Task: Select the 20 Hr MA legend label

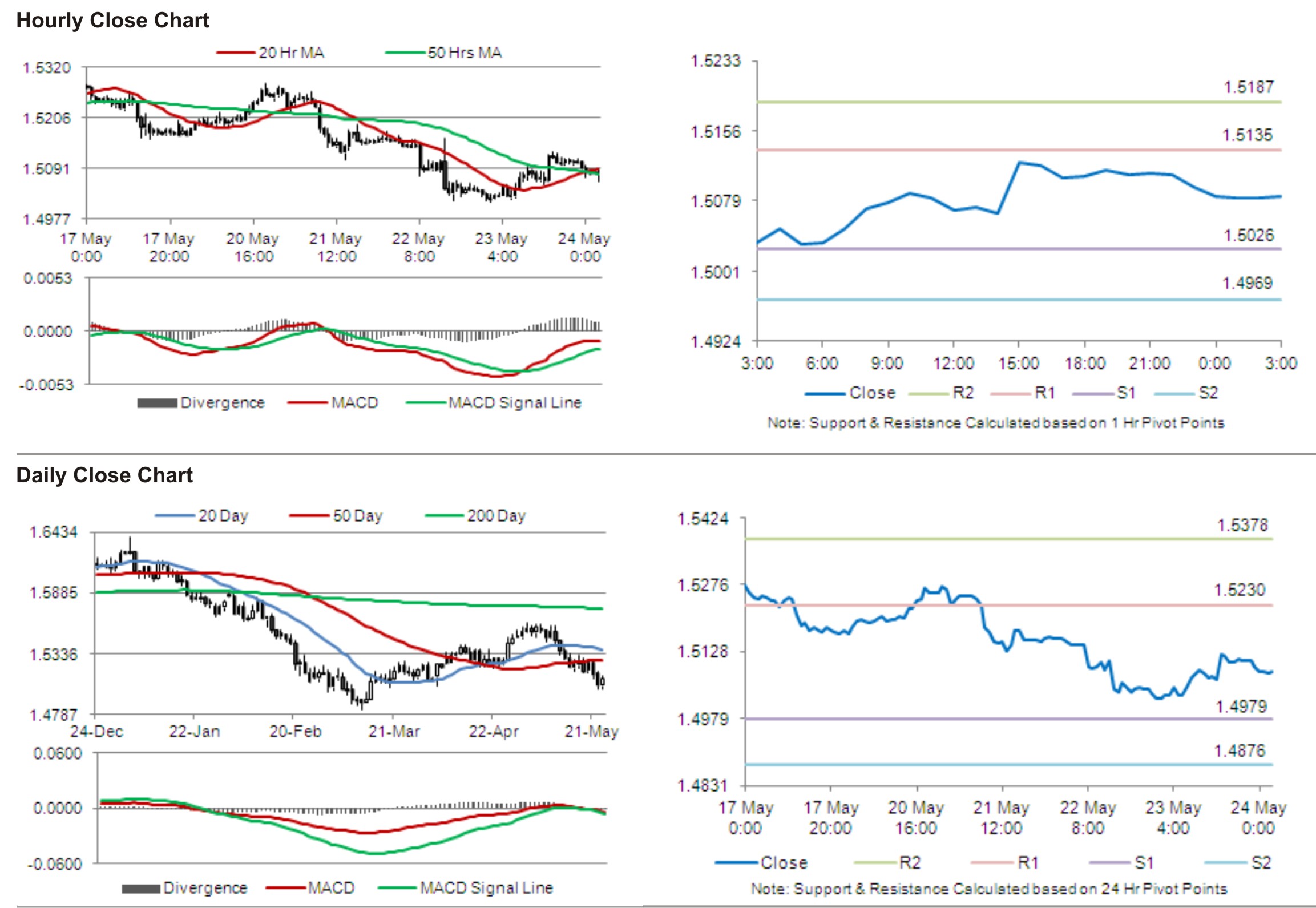Action: [292, 53]
